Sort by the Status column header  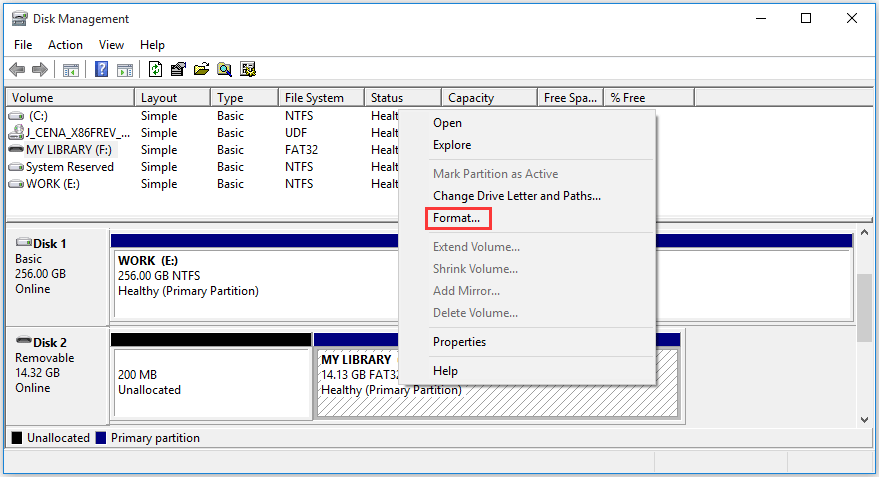click(x=403, y=98)
